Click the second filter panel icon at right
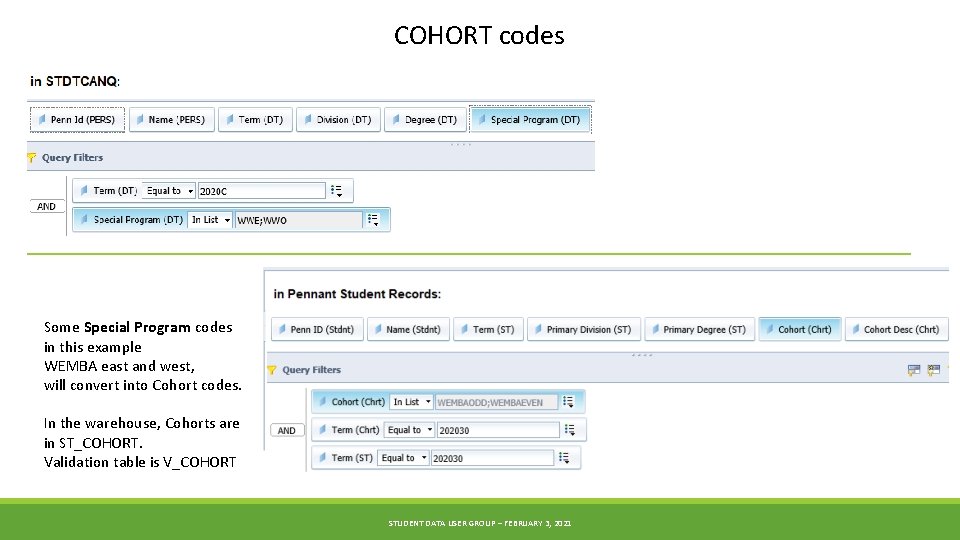 click(x=933, y=370)
